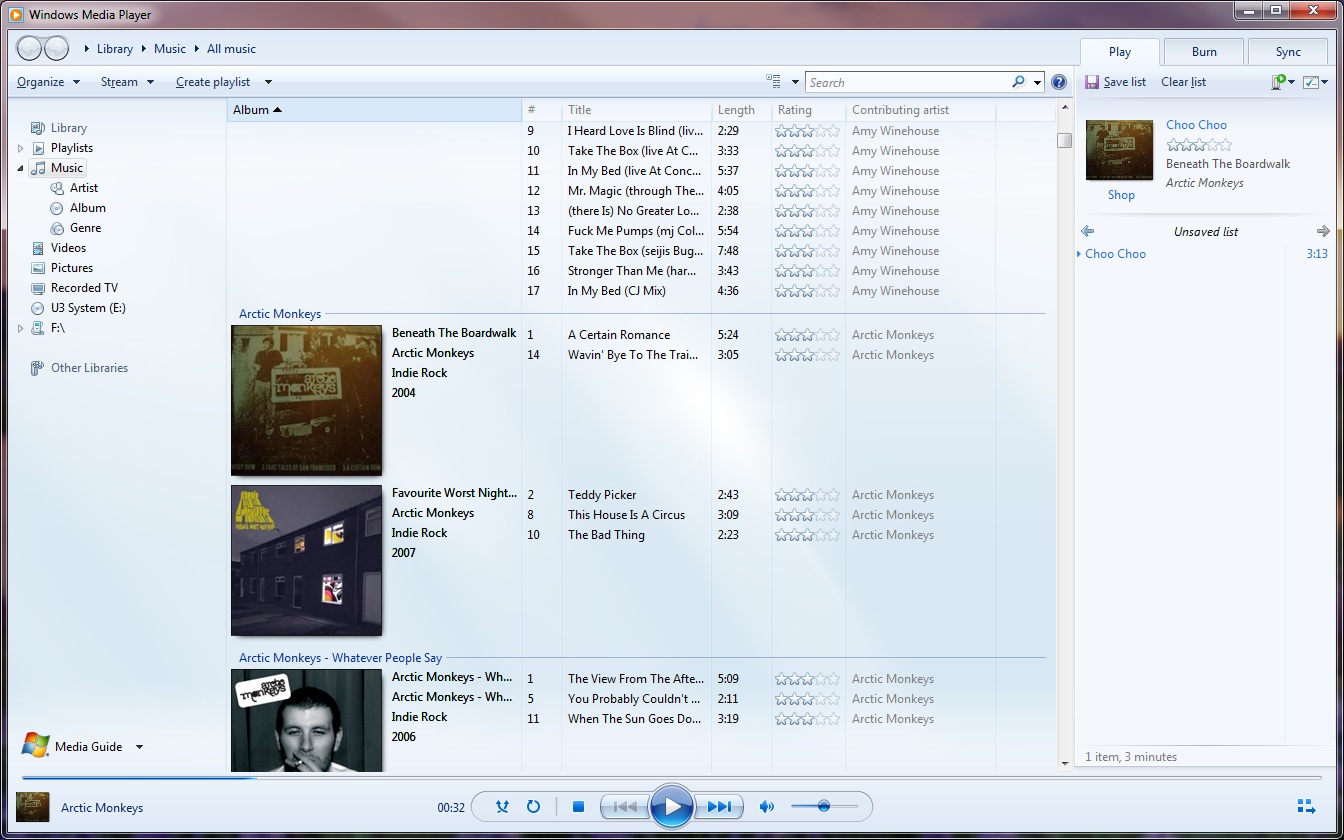Screen dimensions: 1344x840
Task: Click the view options icon
Action: click(x=773, y=82)
